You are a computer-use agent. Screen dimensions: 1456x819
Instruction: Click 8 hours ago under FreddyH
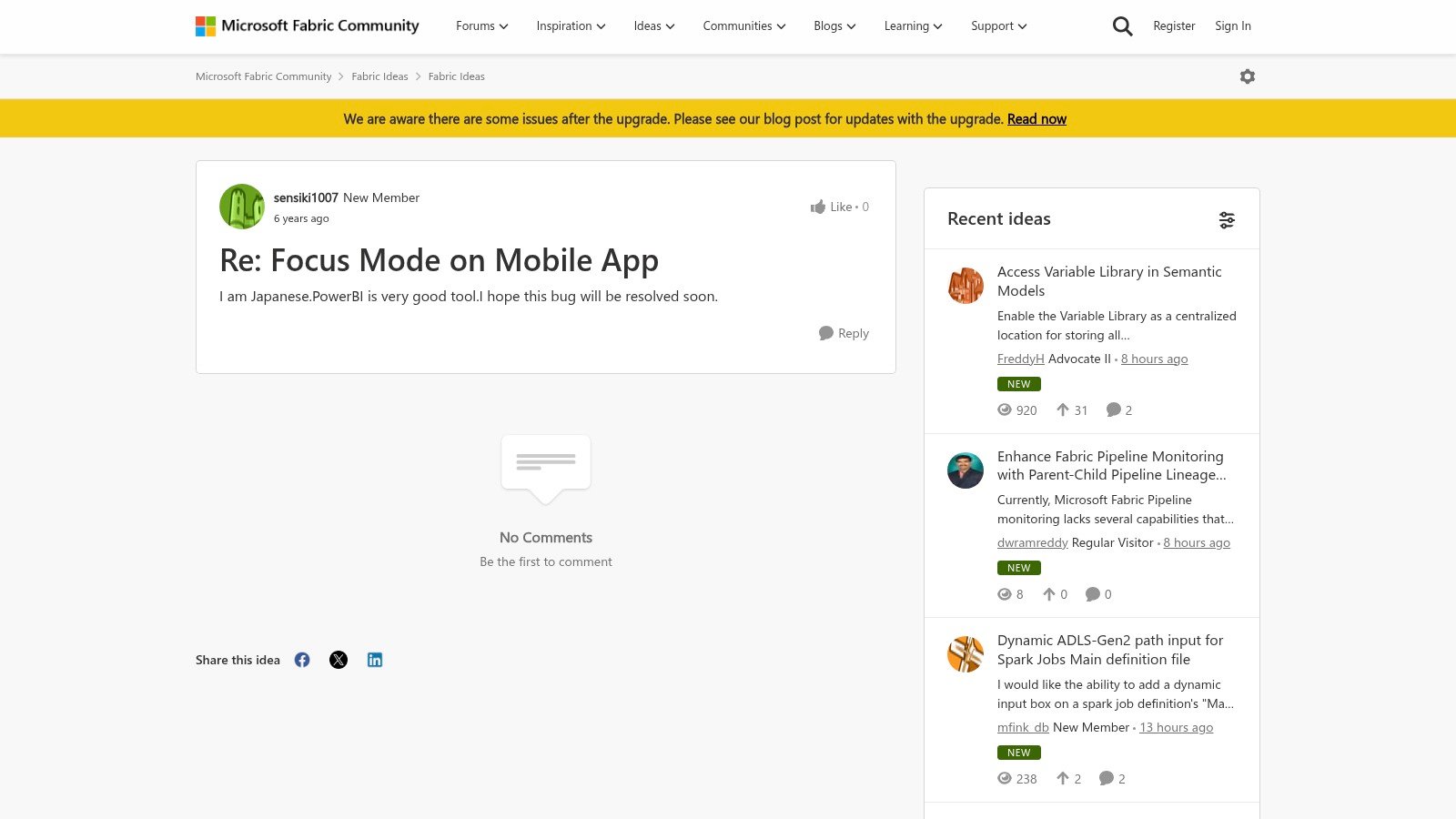coord(1154,359)
